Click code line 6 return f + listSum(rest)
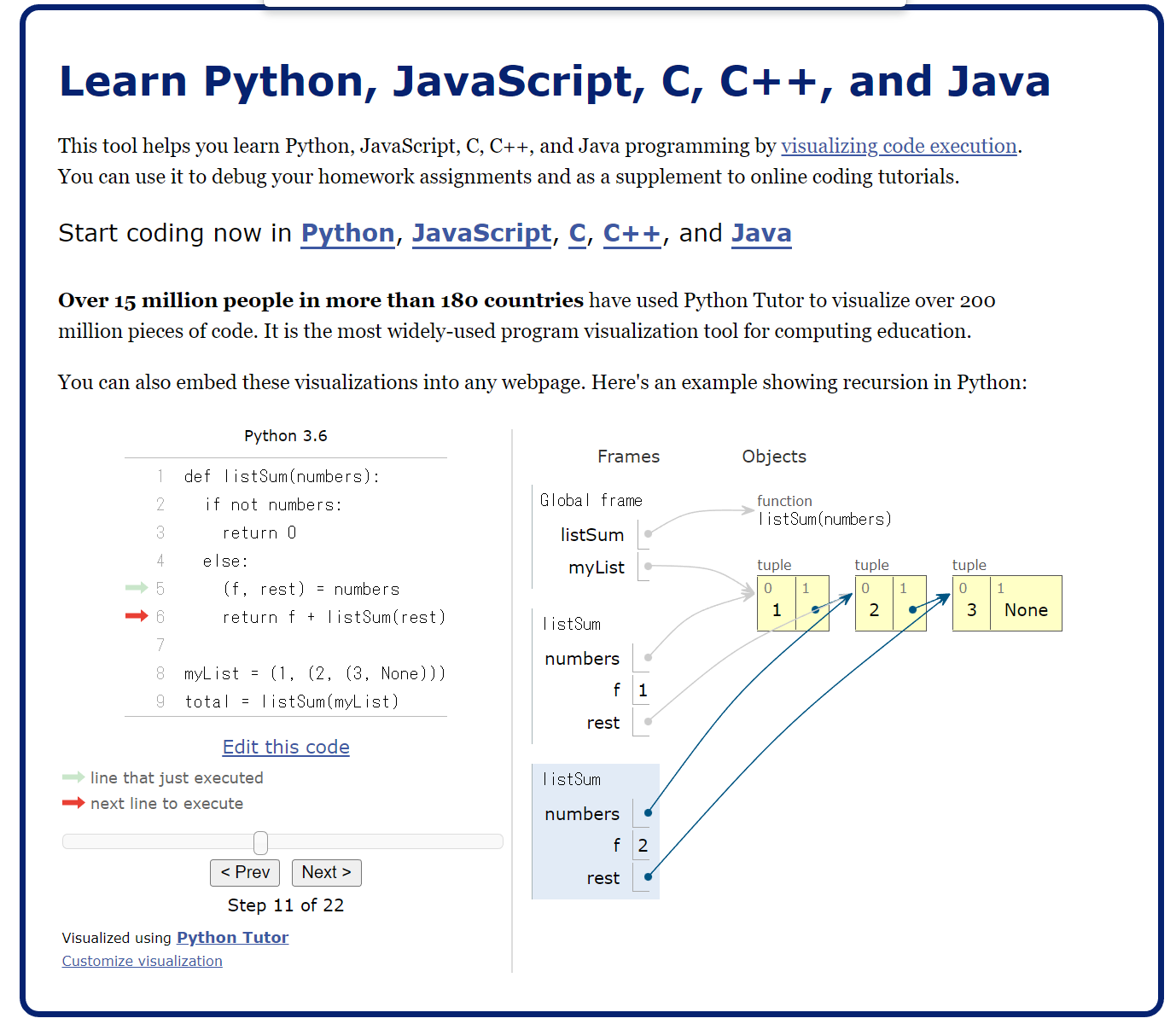 click(334, 617)
